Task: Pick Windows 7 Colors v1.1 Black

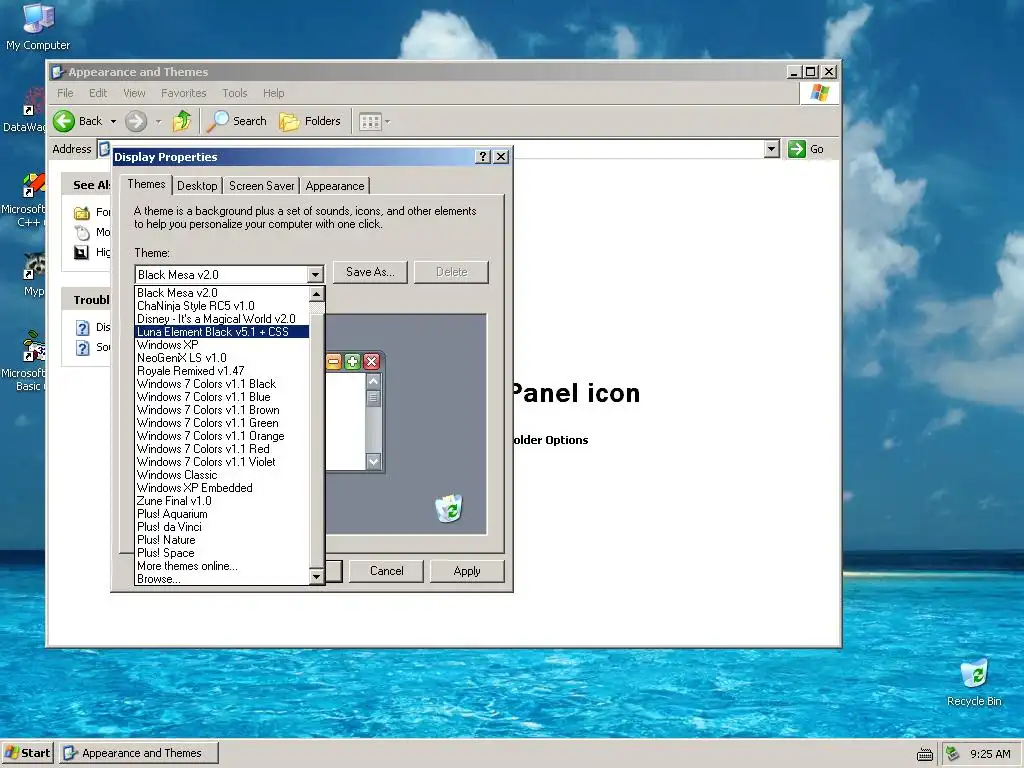Action: pyautogui.click(x=221, y=384)
